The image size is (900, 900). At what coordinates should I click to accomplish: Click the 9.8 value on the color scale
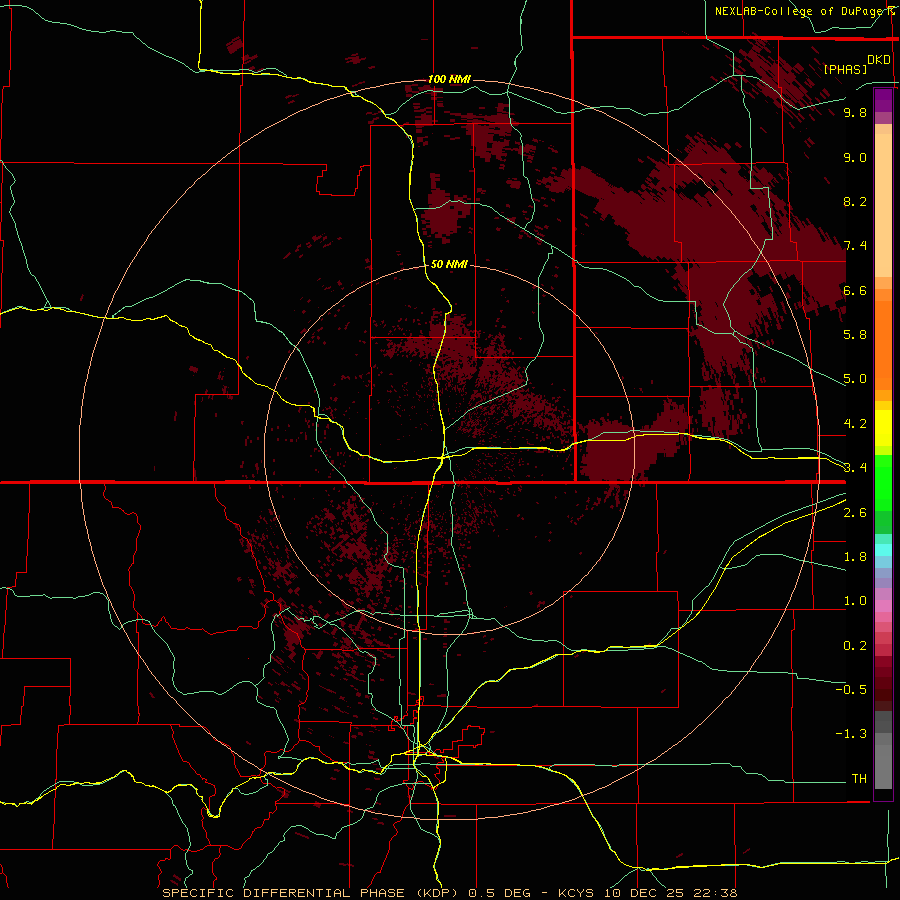[x=855, y=112]
